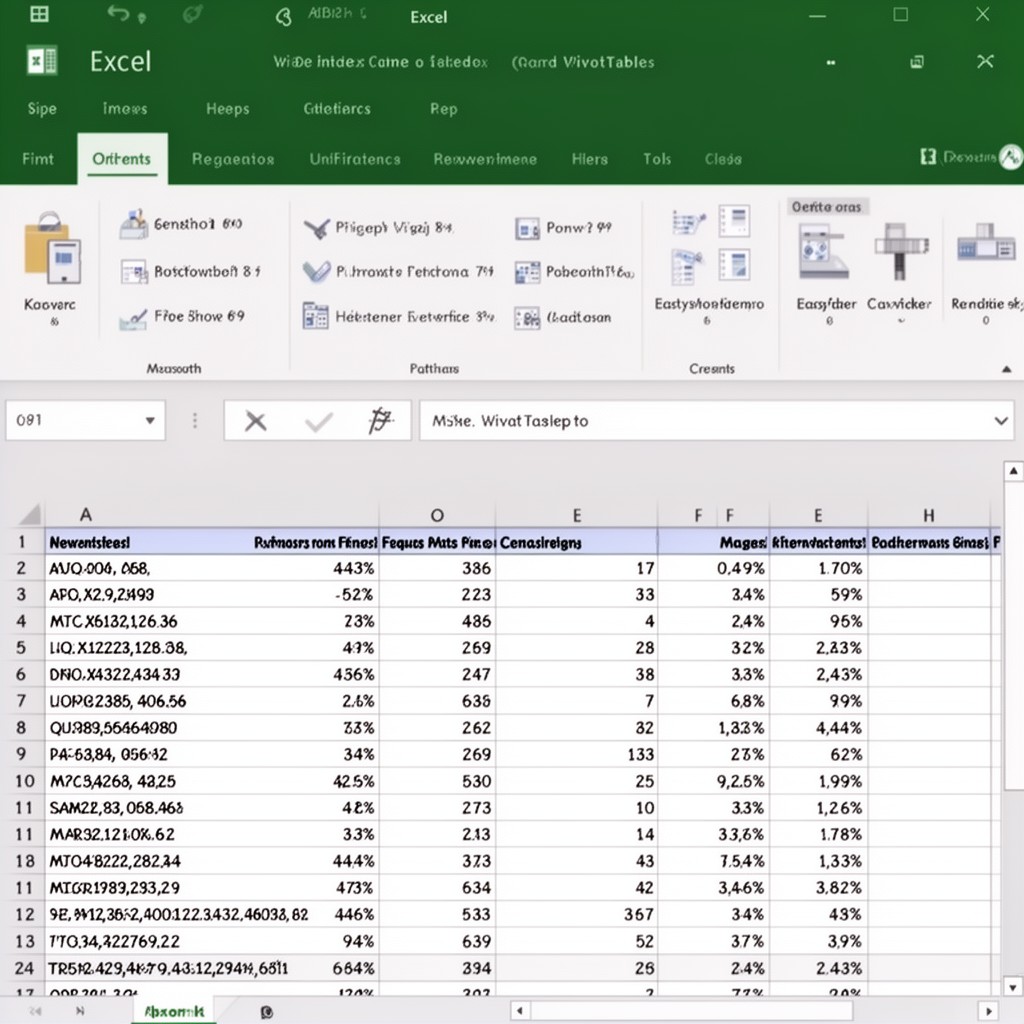Open the dropdown under Kaoverc
The image size is (1024, 1024).
pos(54,321)
